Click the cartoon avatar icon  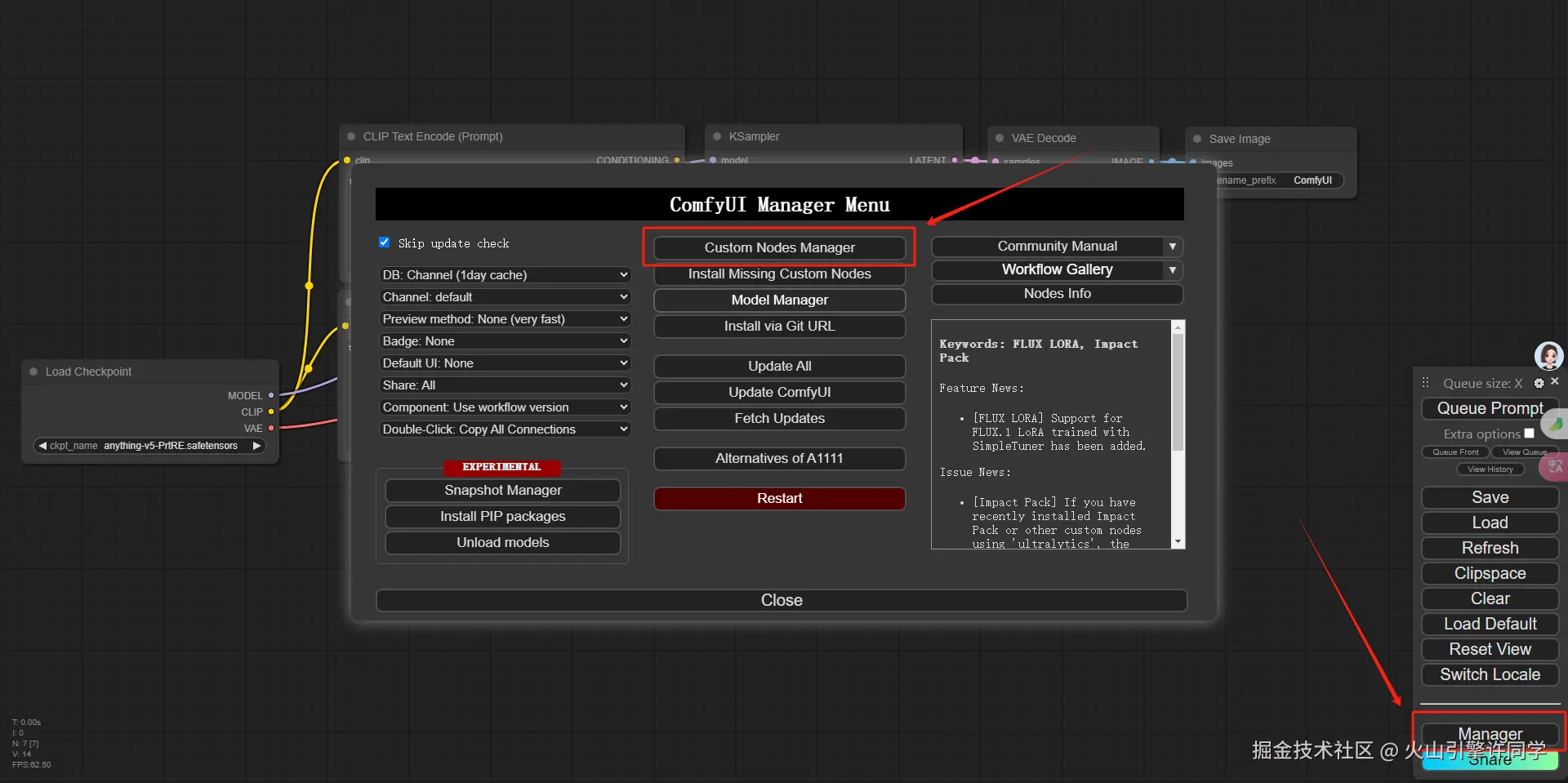[1549, 356]
